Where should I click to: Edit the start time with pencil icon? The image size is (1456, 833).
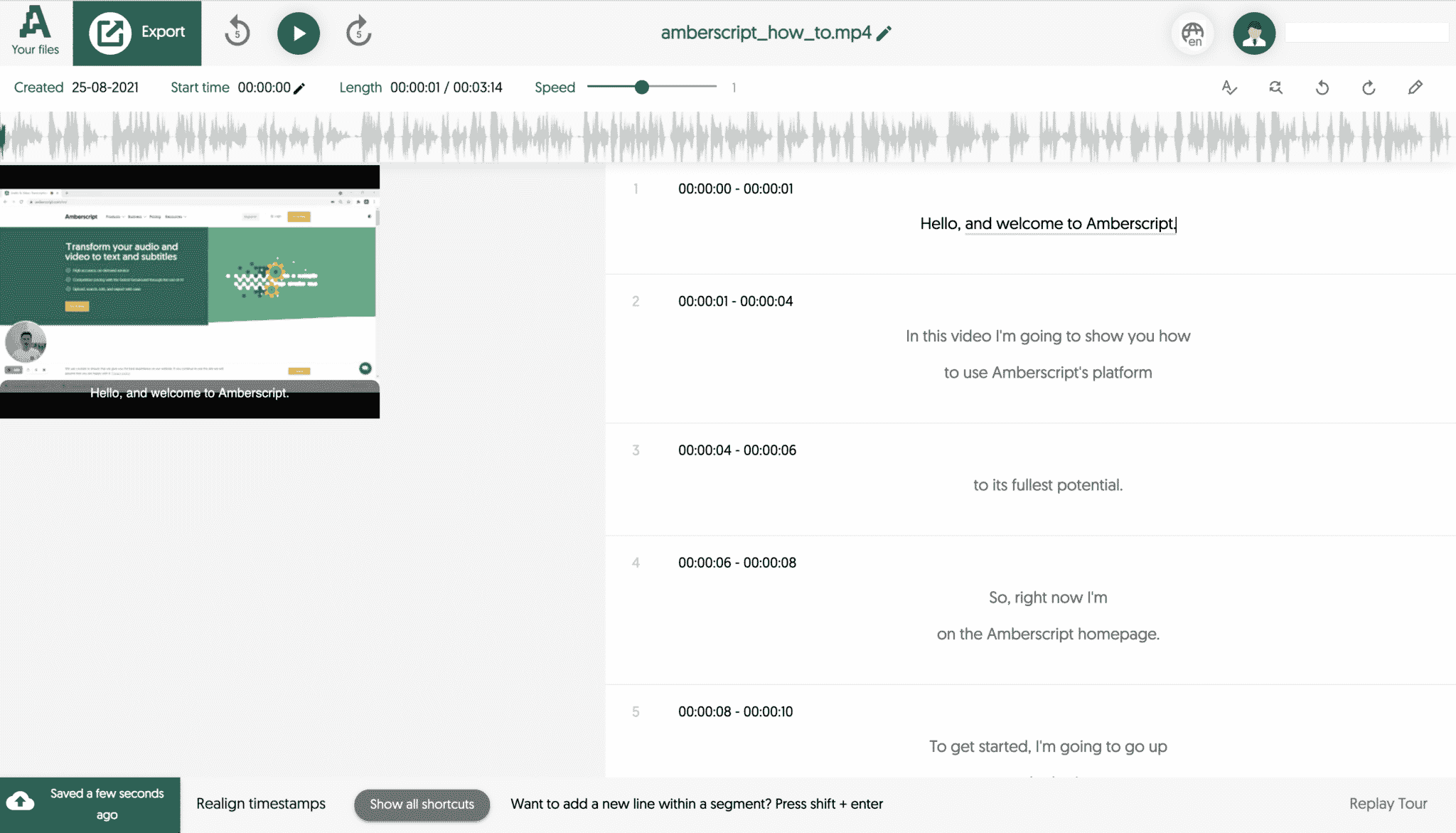pos(300,88)
